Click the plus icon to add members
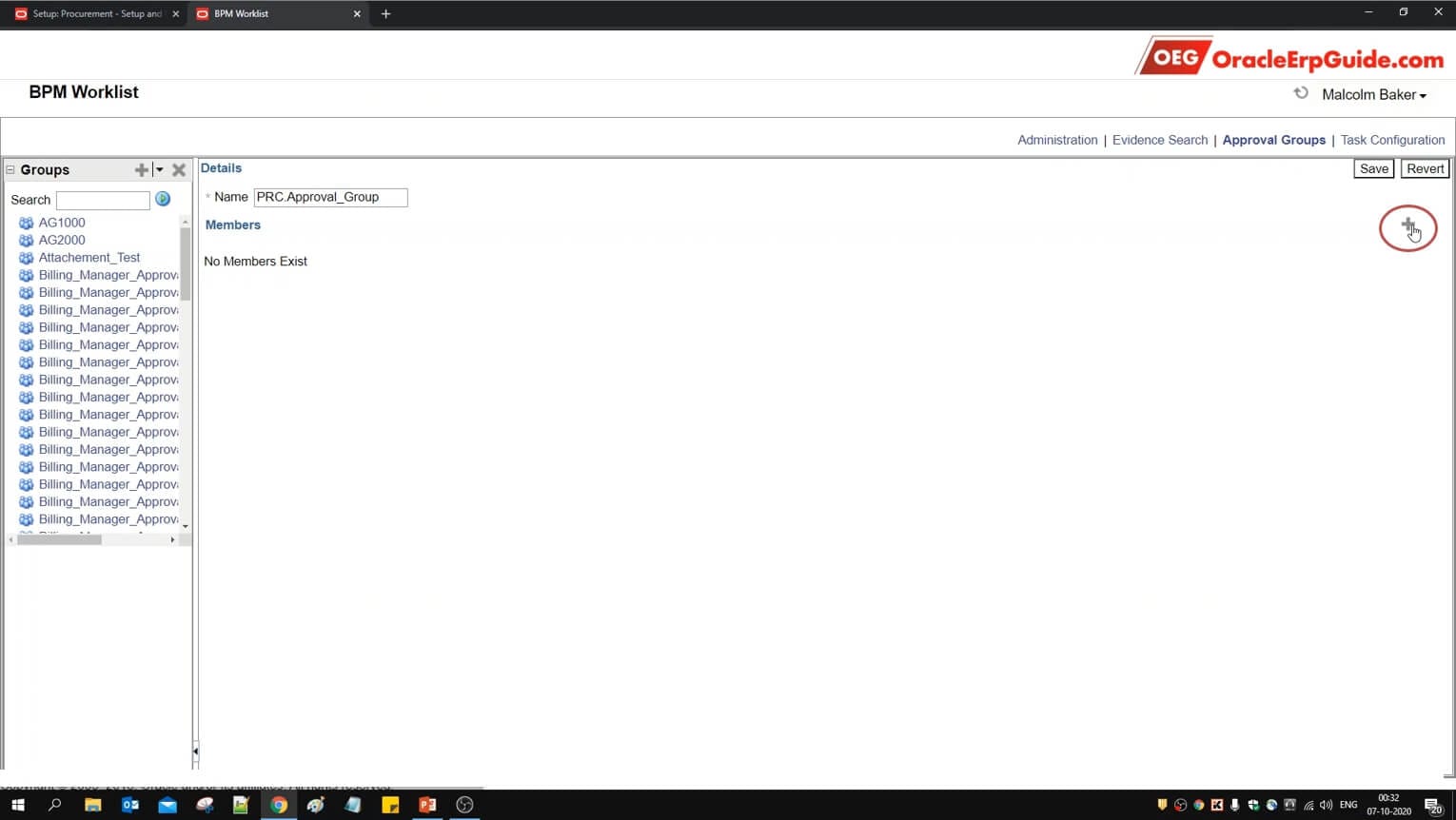The height and width of the screenshot is (820, 1456). (x=1407, y=225)
